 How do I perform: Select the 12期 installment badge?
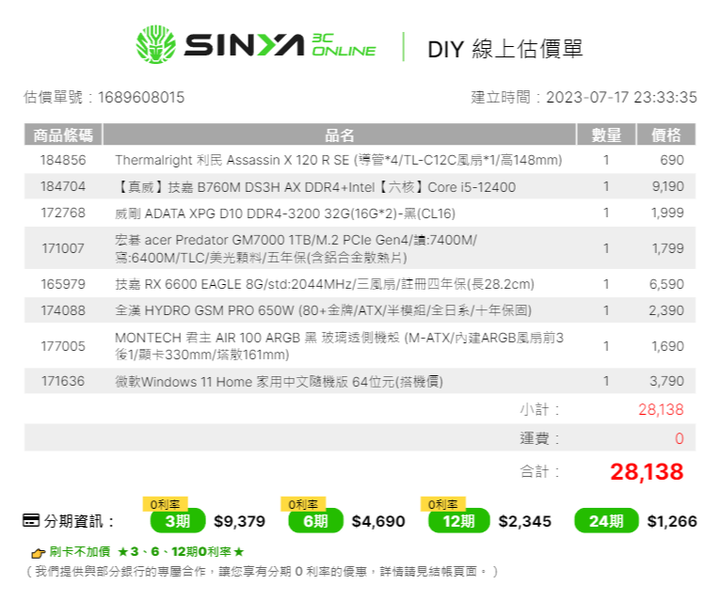tap(459, 521)
